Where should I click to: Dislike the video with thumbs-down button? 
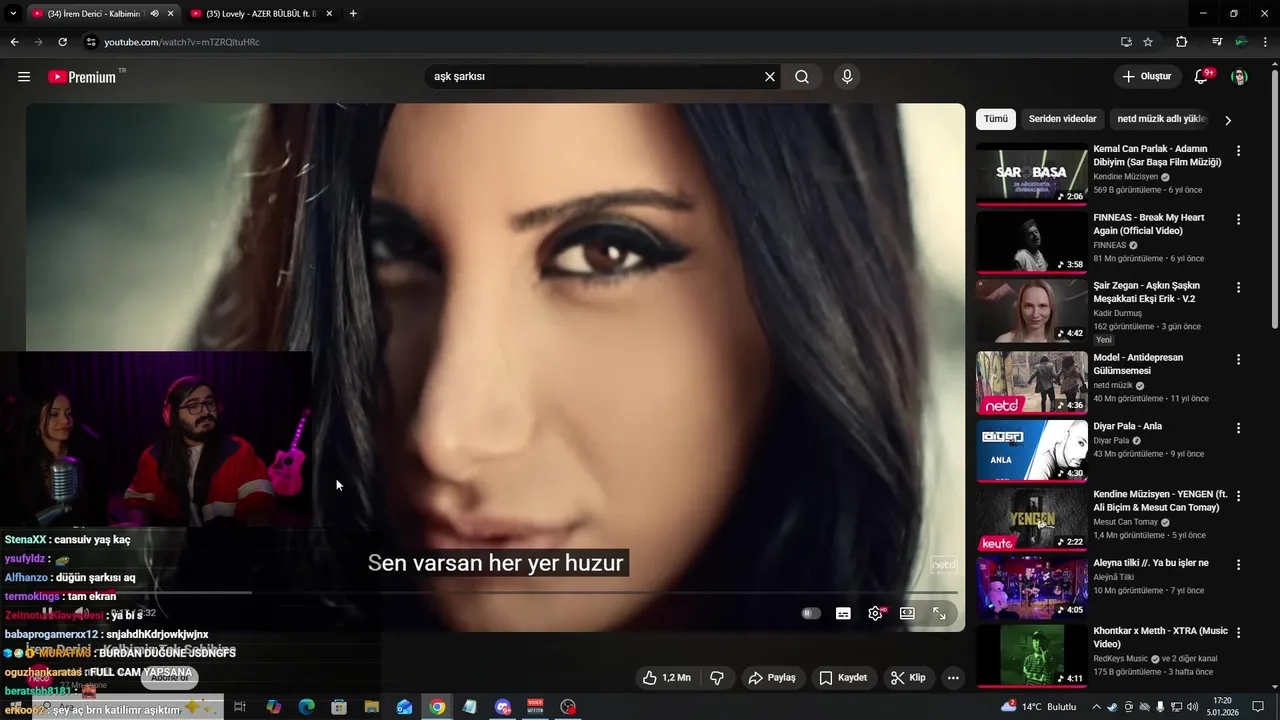pos(717,677)
